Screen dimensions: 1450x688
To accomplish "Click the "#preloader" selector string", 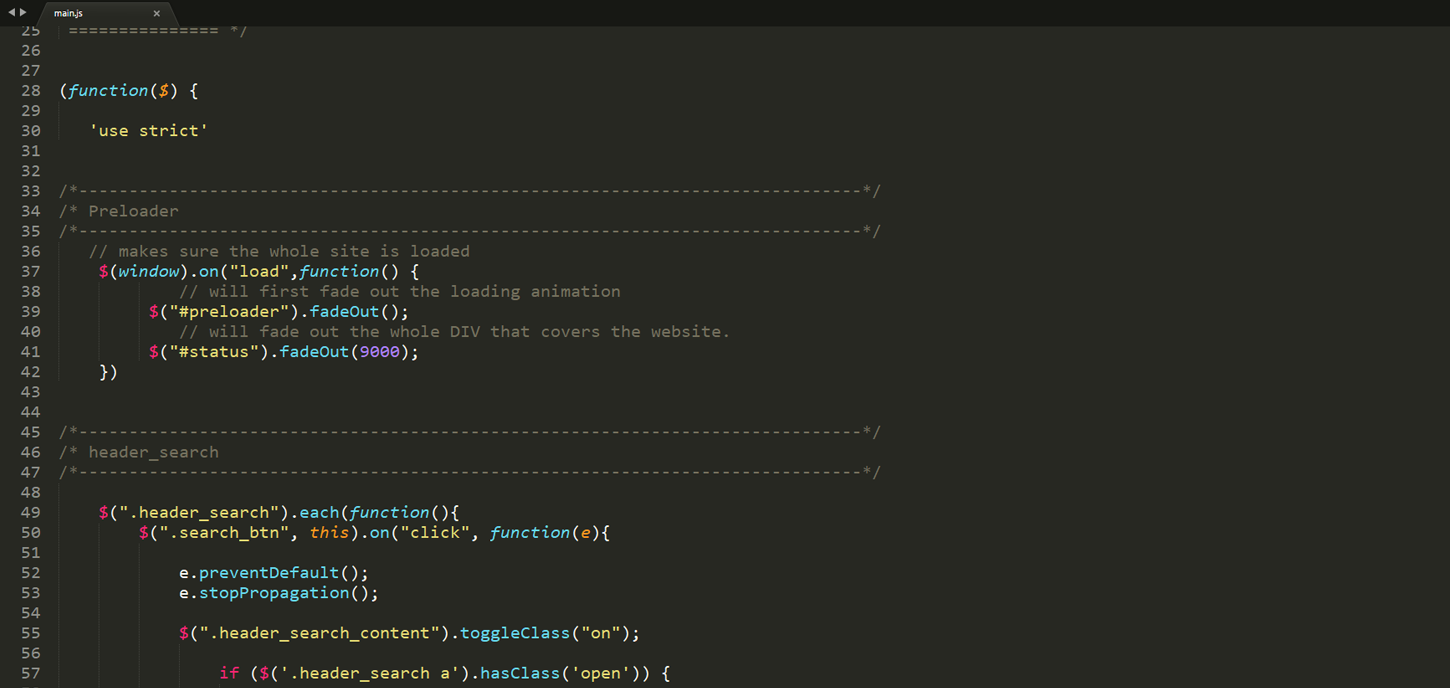I will [229, 311].
